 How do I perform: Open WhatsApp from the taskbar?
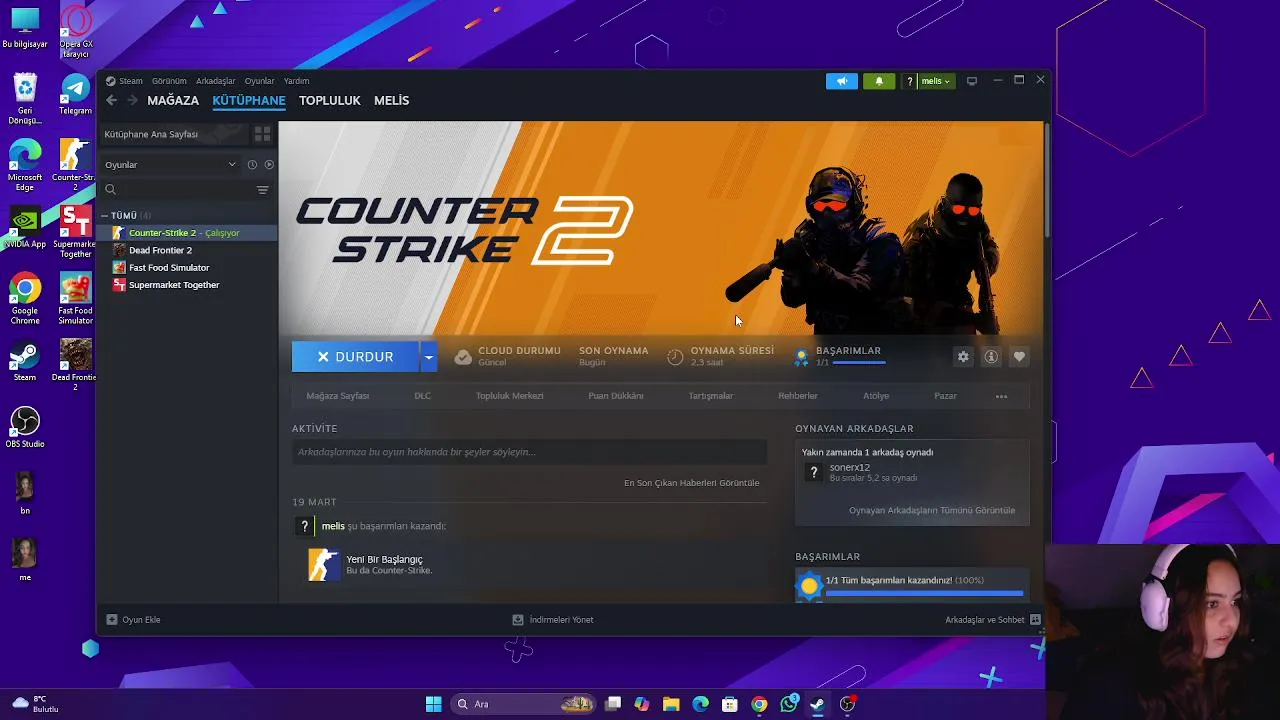click(789, 704)
